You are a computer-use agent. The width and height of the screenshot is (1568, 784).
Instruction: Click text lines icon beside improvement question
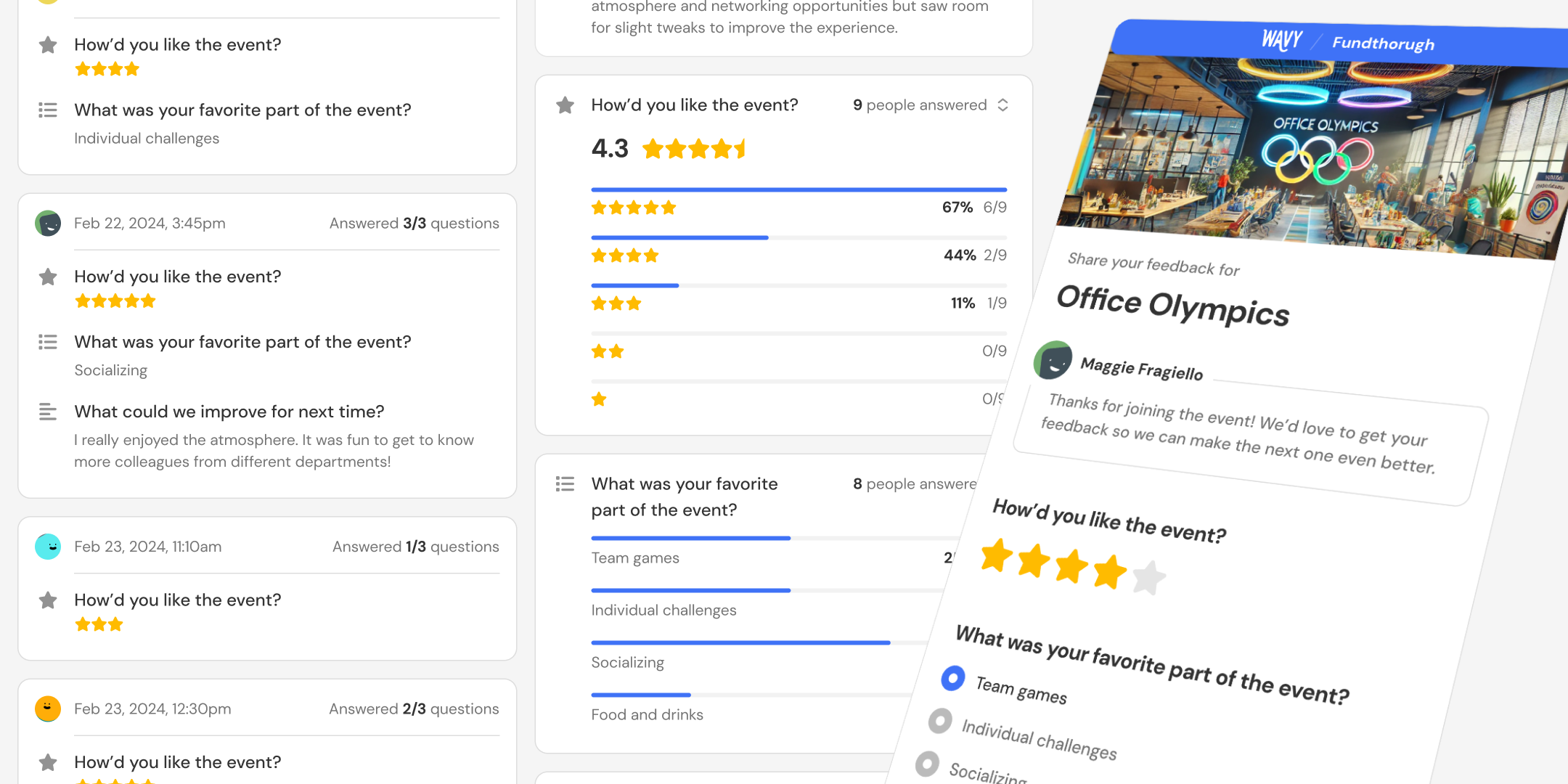click(48, 412)
